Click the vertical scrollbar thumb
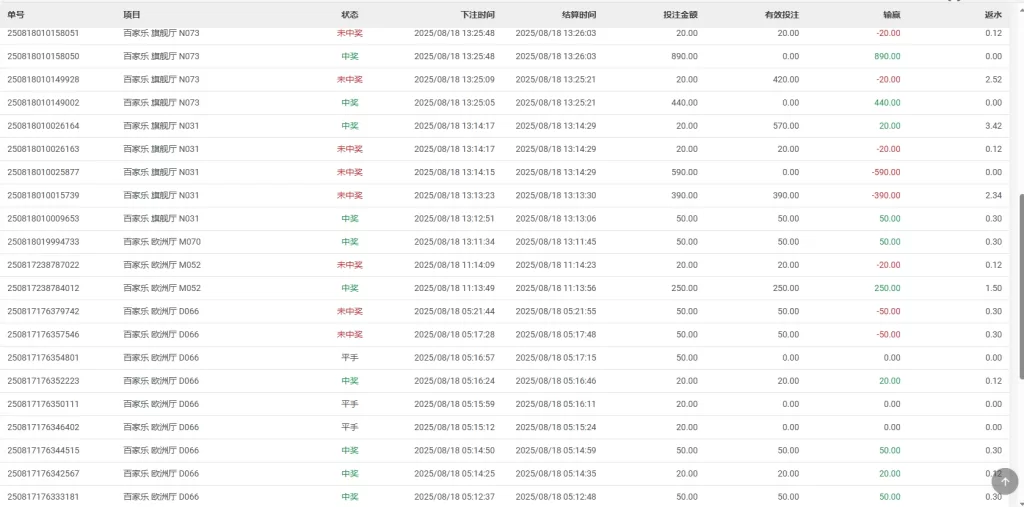1024x507 pixels. click(1021, 286)
